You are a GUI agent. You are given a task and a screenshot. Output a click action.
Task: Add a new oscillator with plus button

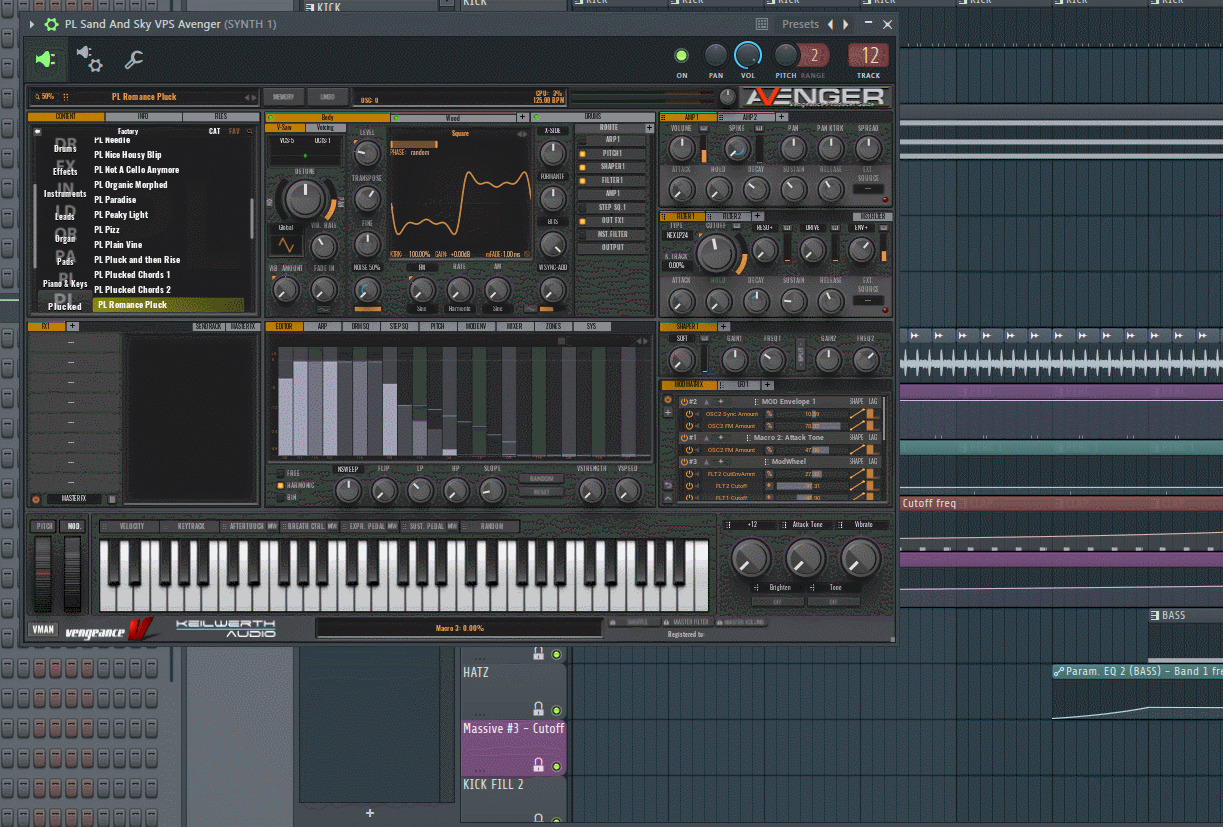click(522, 117)
